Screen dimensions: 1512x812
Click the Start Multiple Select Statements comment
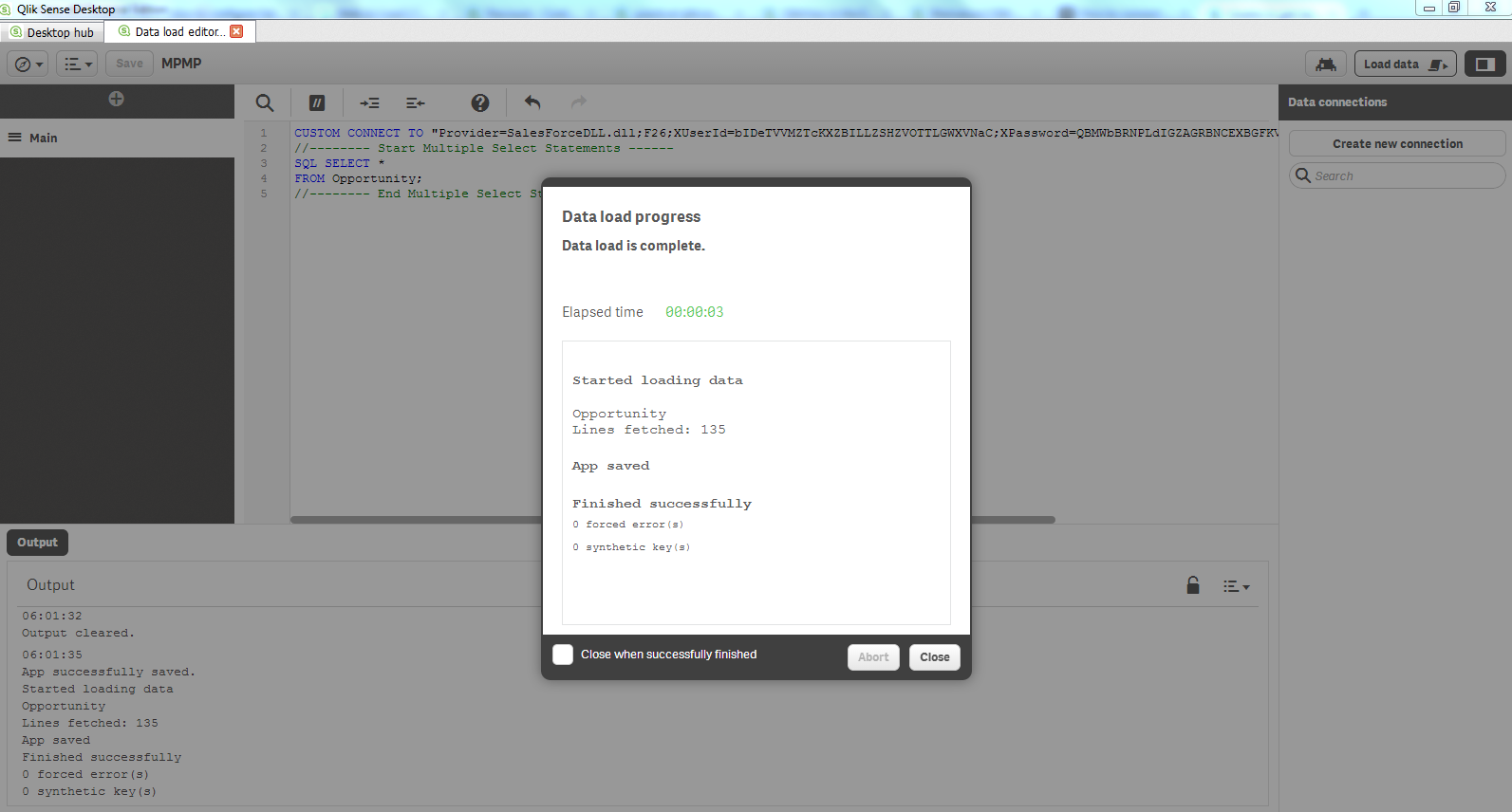click(x=484, y=148)
